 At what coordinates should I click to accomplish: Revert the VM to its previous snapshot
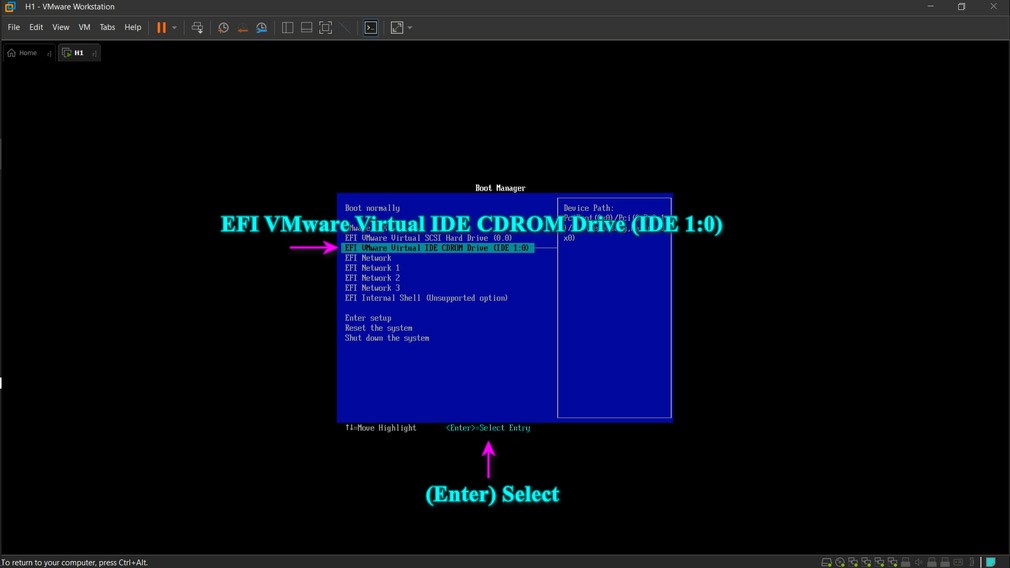point(242,28)
